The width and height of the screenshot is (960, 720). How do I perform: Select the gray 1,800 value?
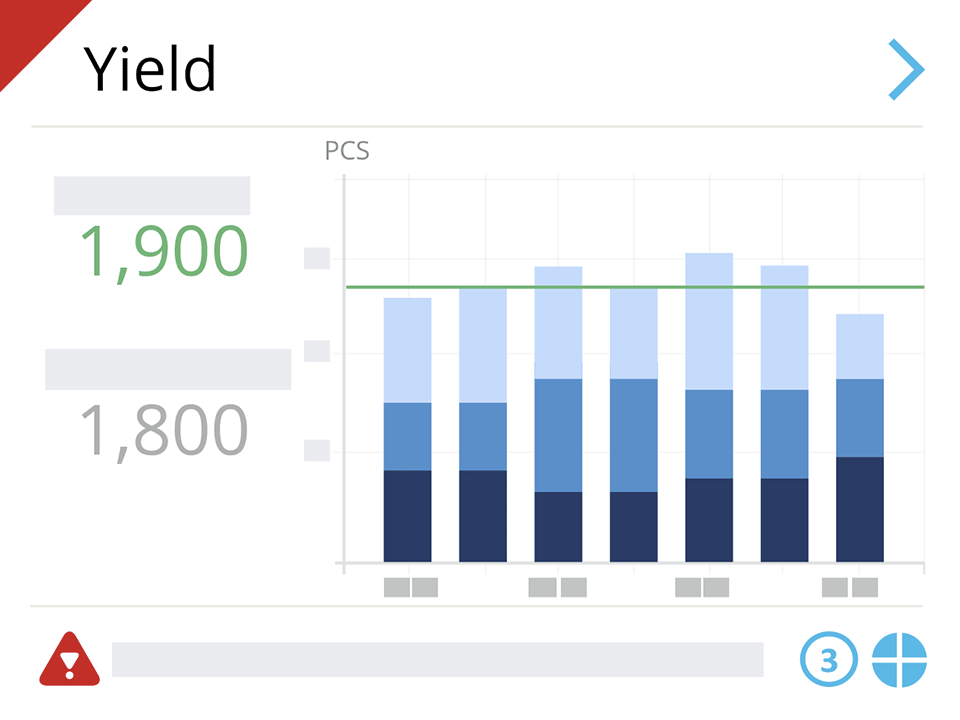coord(163,430)
